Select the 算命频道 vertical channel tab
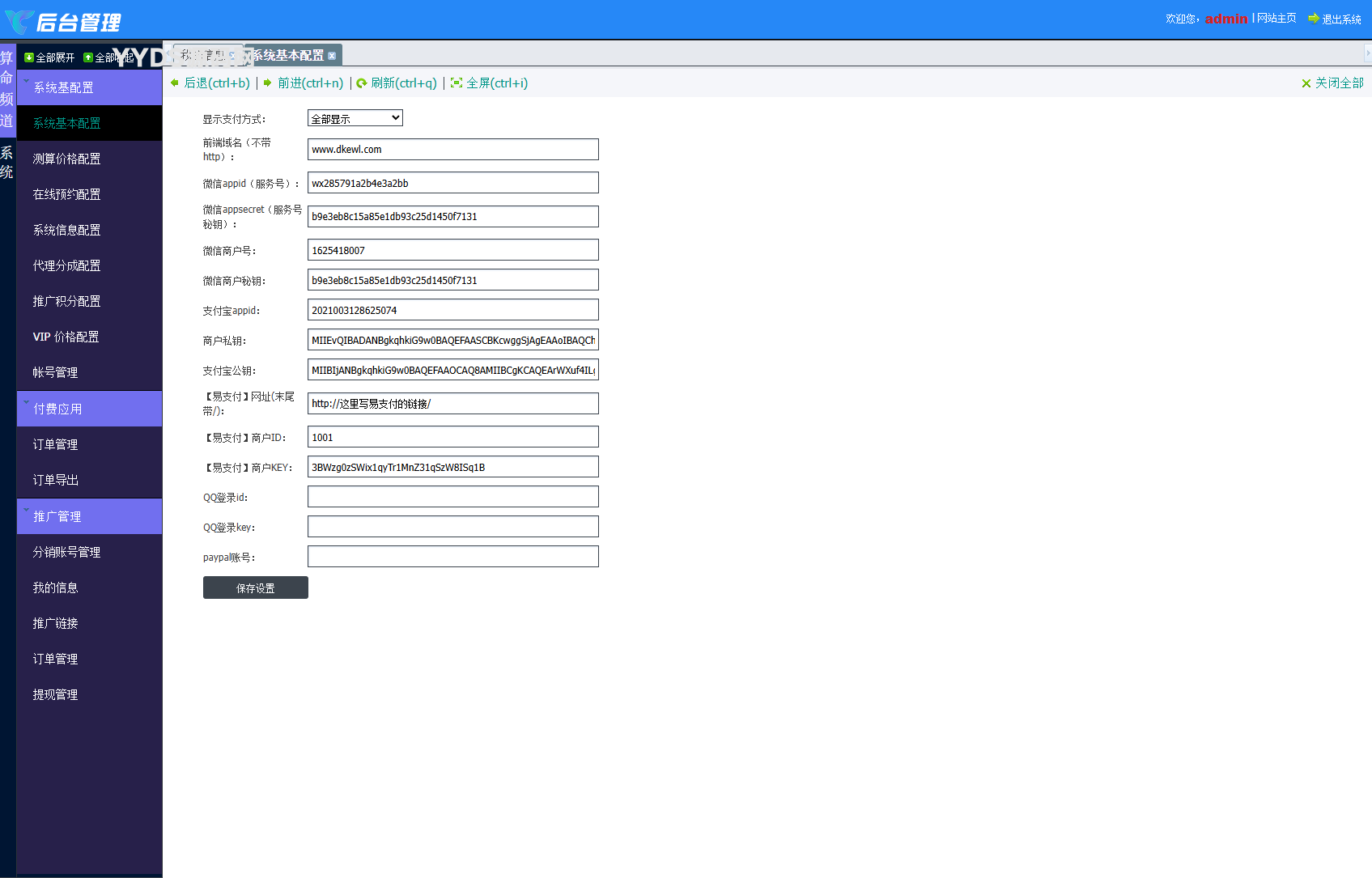This screenshot has width=1372, height=878. tap(7, 89)
